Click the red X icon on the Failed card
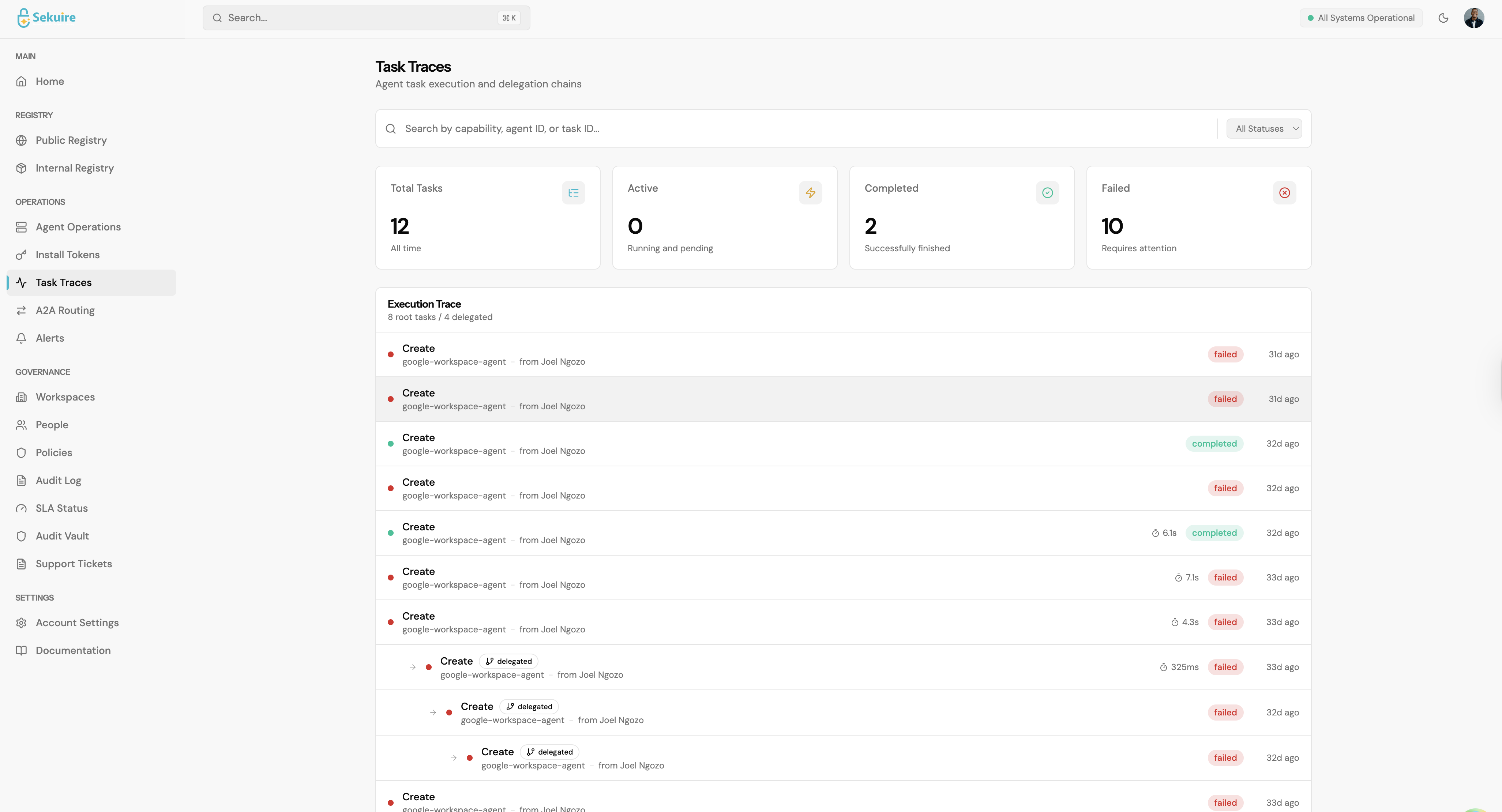 coord(1284,192)
